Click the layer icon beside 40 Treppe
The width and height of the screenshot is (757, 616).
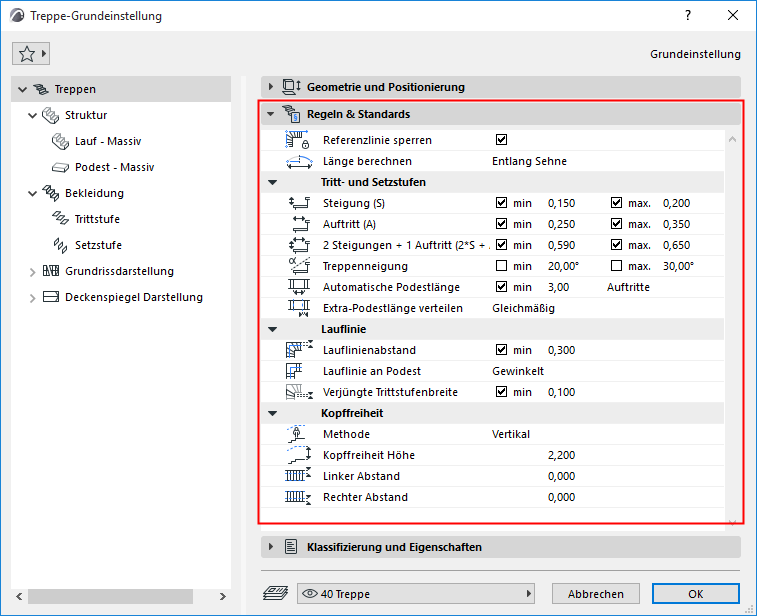click(276, 593)
